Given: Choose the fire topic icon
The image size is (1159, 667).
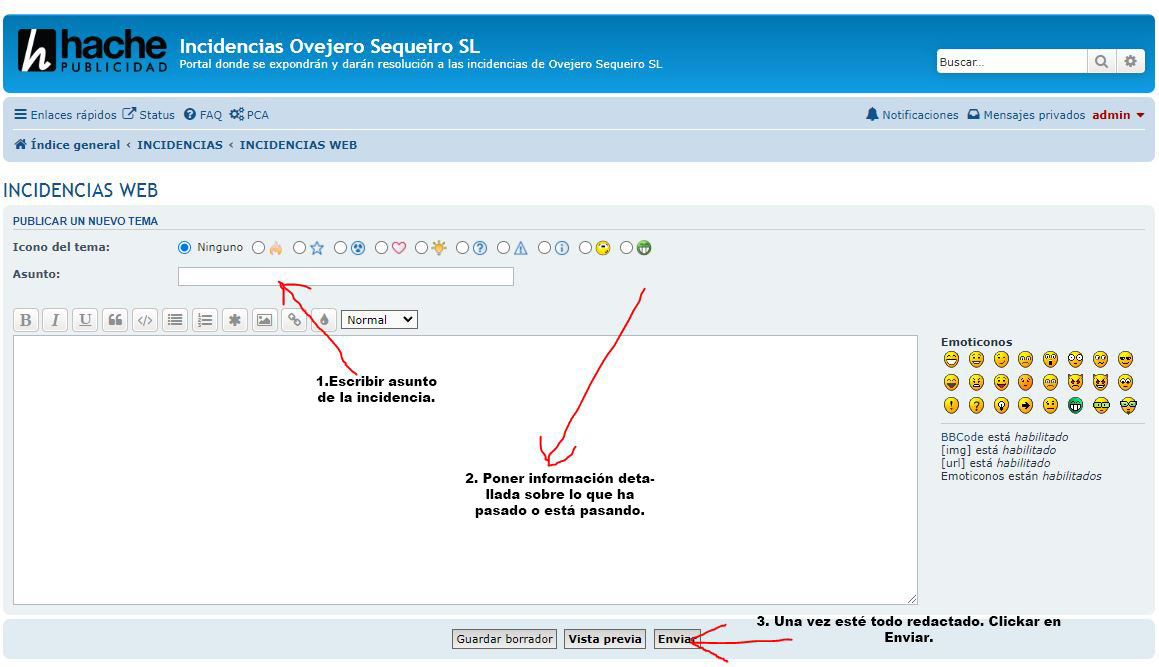Looking at the screenshot, I should (x=258, y=248).
